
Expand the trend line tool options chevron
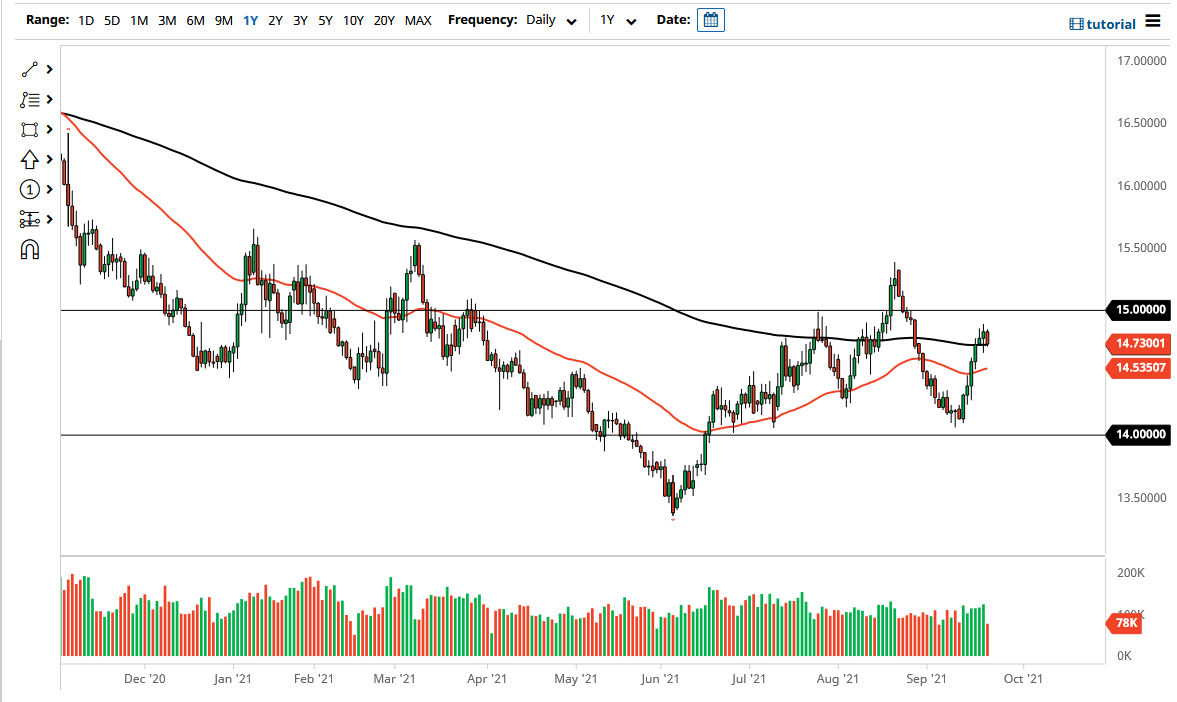click(x=48, y=69)
